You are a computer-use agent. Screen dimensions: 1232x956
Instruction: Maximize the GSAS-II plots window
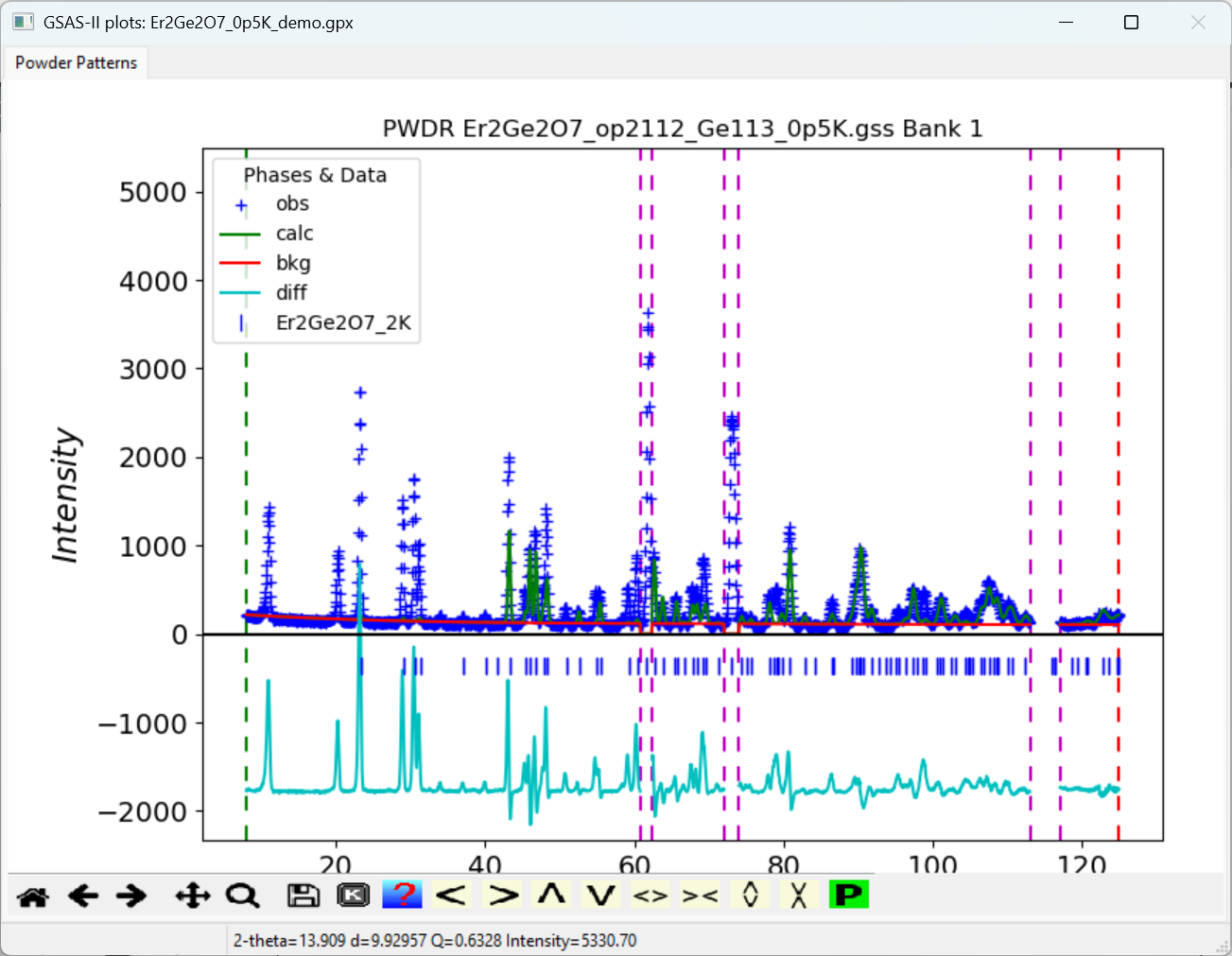pyautogui.click(x=1131, y=22)
